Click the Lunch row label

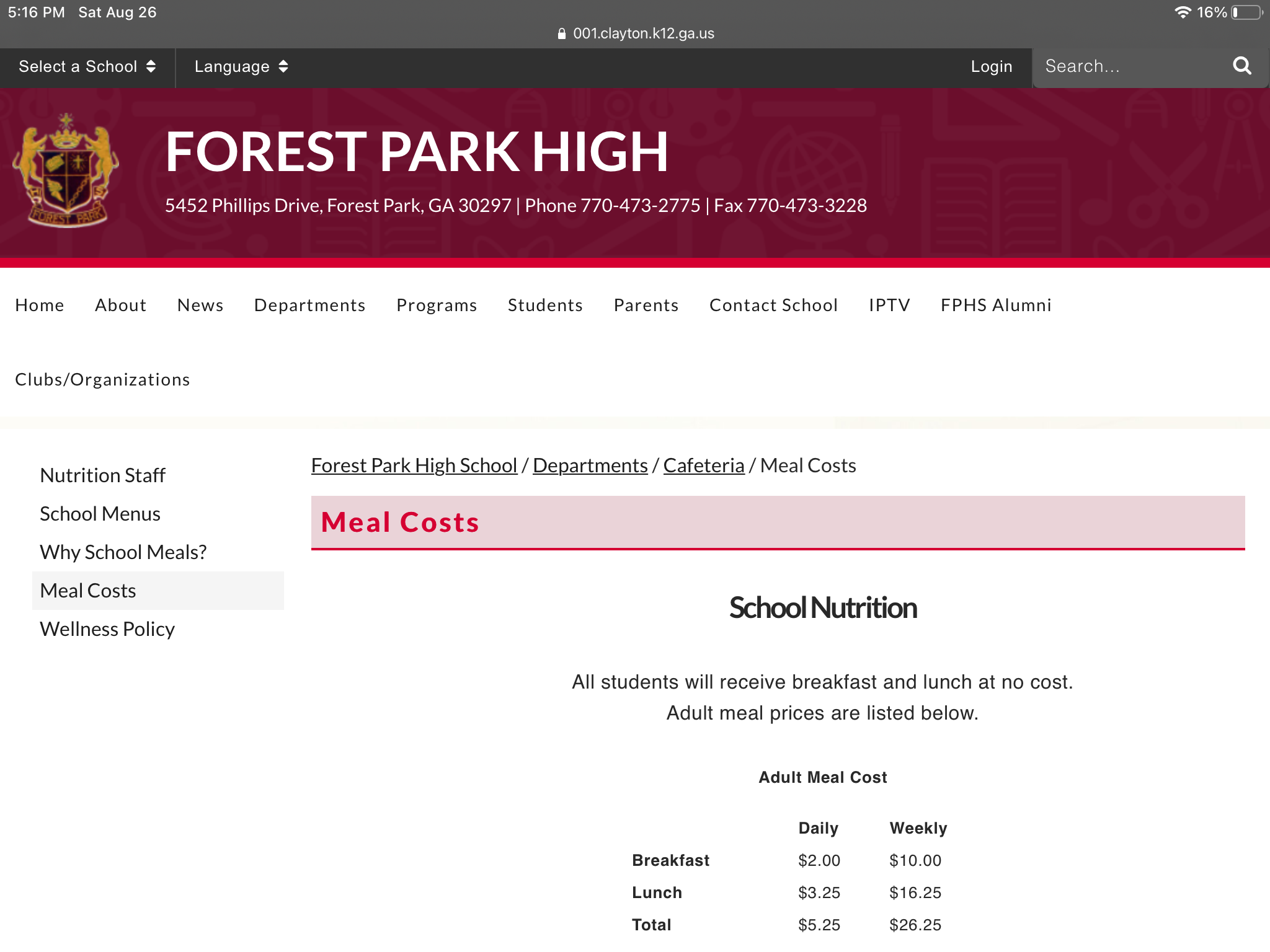[657, 892]
